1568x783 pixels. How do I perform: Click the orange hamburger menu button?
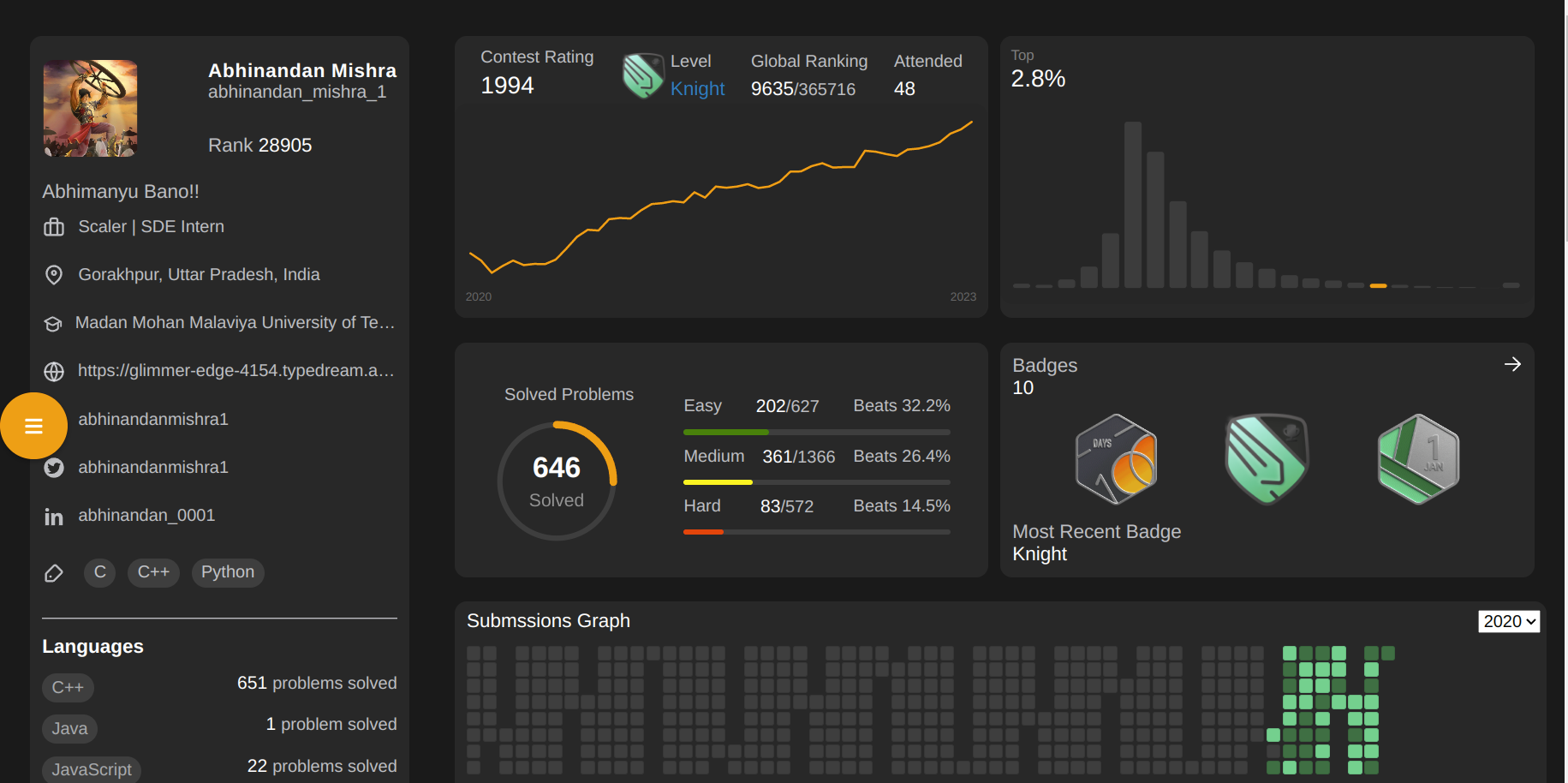33,426
